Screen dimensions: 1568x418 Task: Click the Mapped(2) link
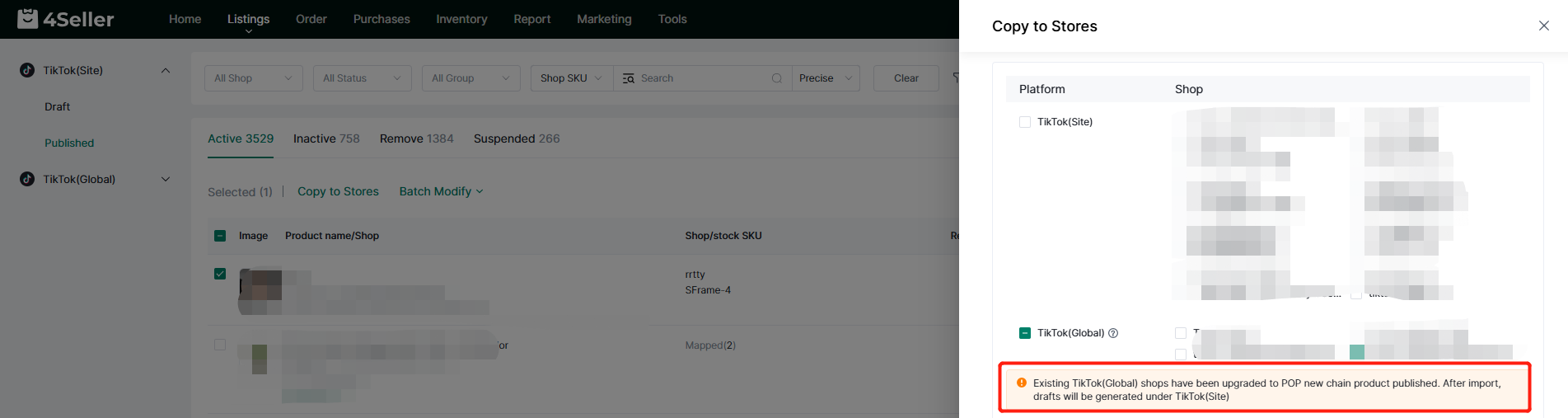coord(710,345)
